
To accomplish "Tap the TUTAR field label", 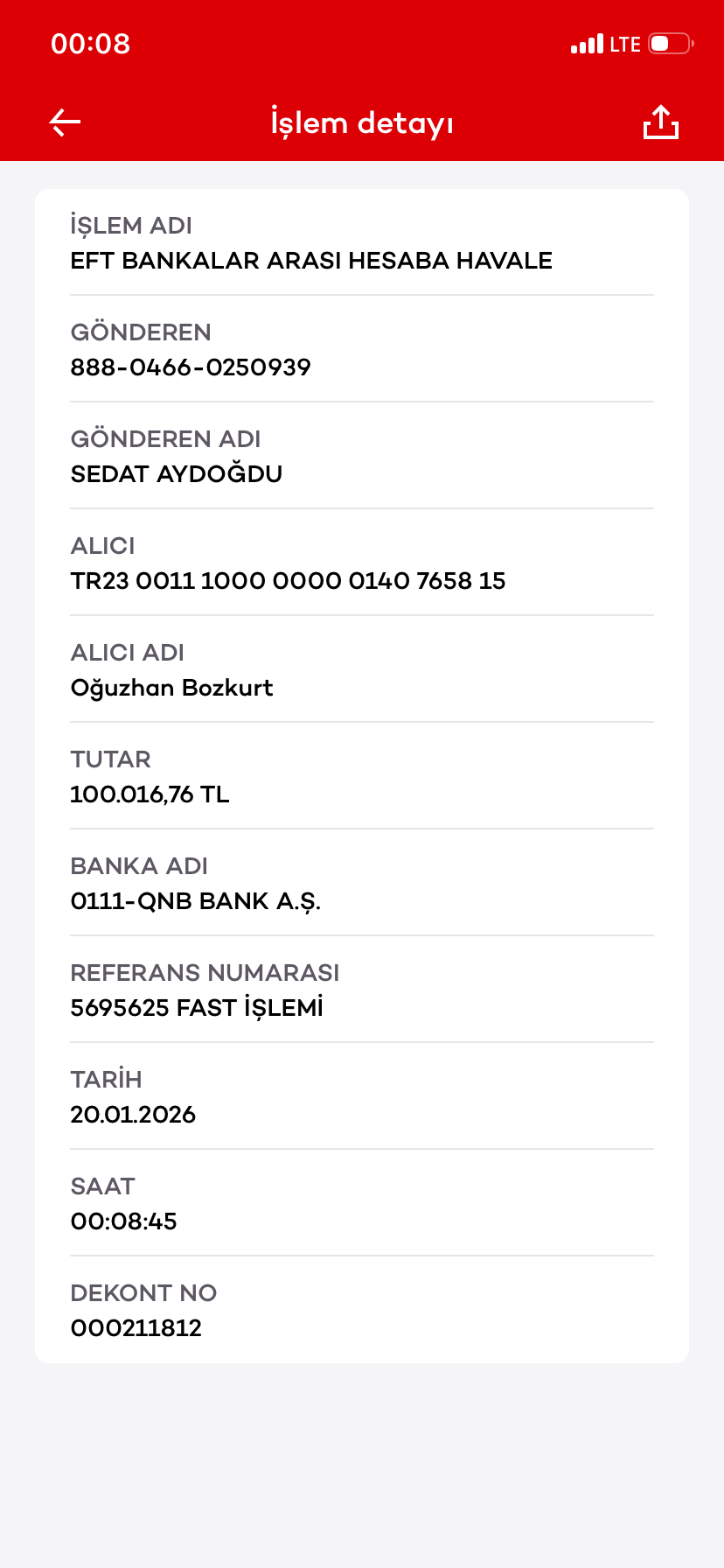I will pyautogui.click(x=111, y=759).
